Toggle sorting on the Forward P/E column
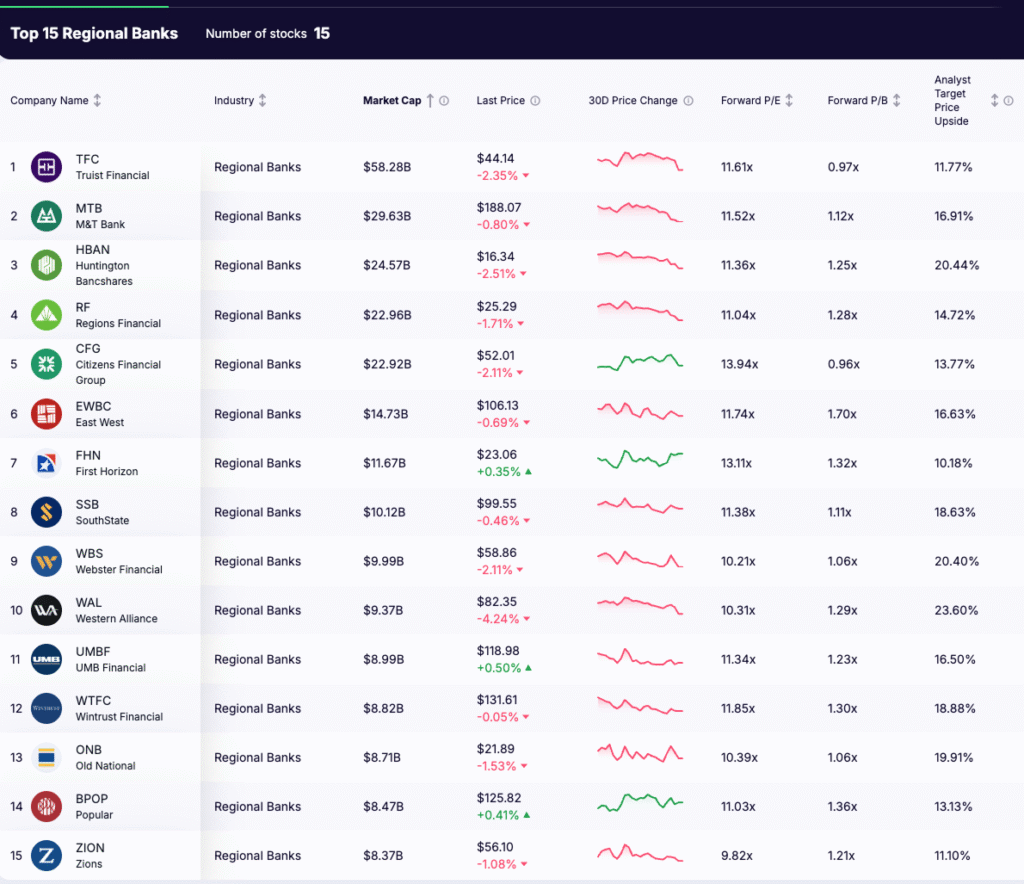Screen dimensions: 1024x884 coord(789,100)
